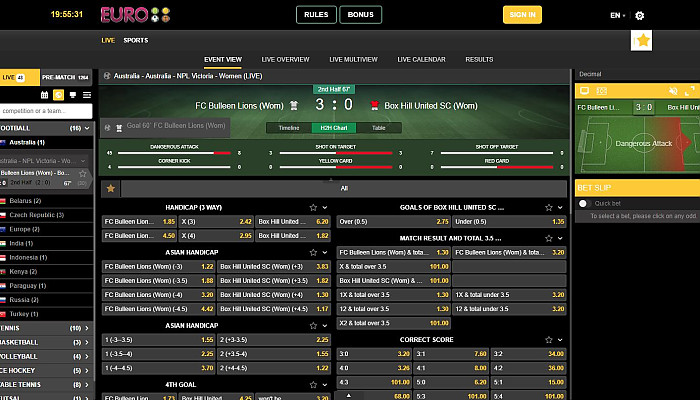Click the football icon before the competition title
Viewport: 700px width, 400px height.
click(107, 76)
